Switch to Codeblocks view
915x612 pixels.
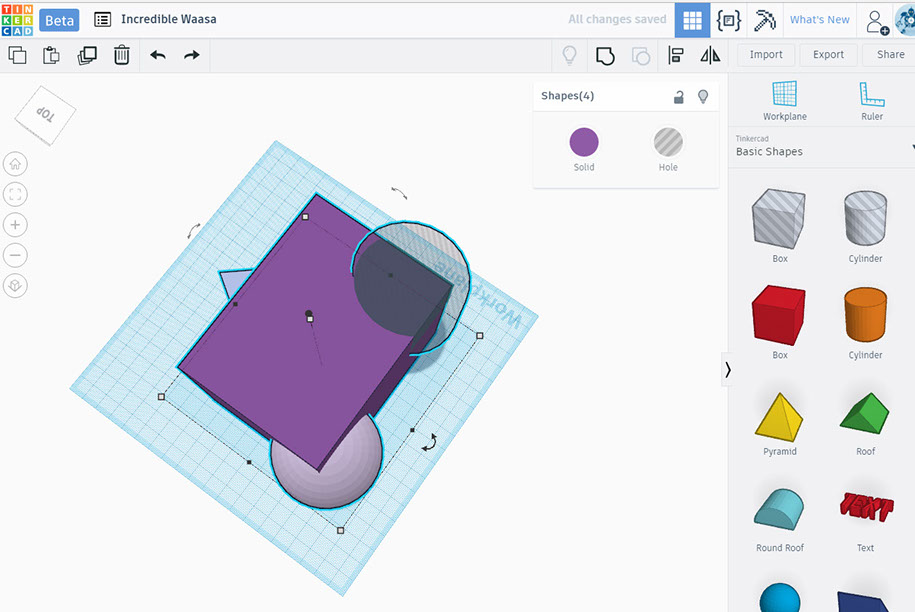coord(728,20)
